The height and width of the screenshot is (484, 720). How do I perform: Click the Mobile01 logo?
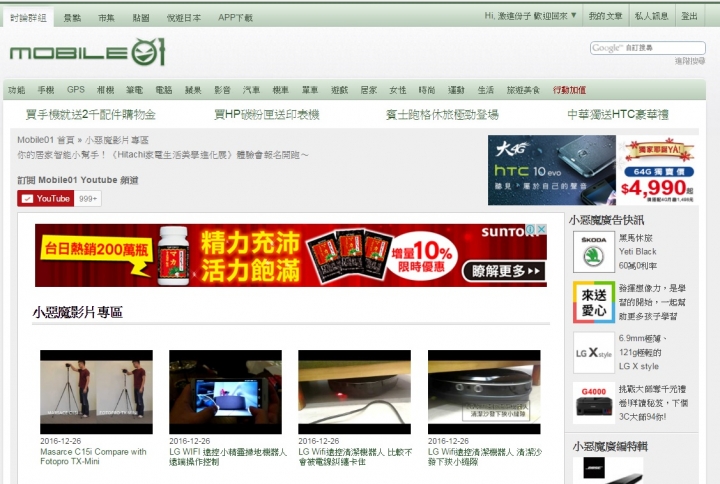pos(87,52)
